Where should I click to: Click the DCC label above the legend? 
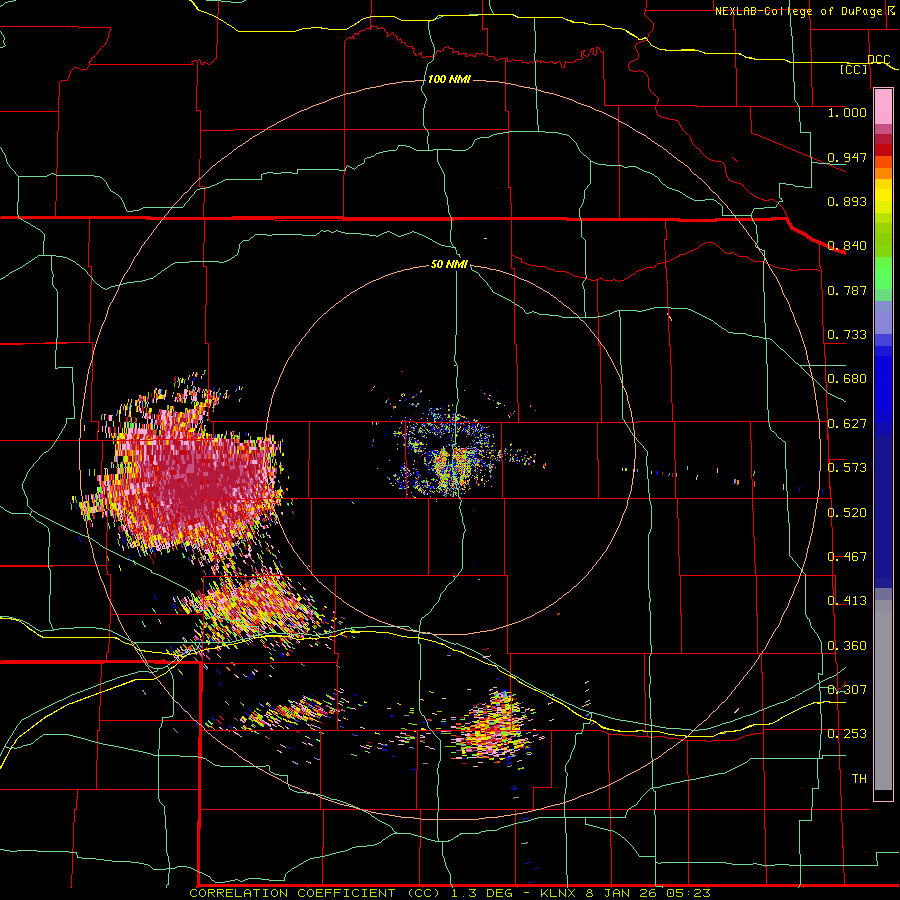tap(879, 60)
